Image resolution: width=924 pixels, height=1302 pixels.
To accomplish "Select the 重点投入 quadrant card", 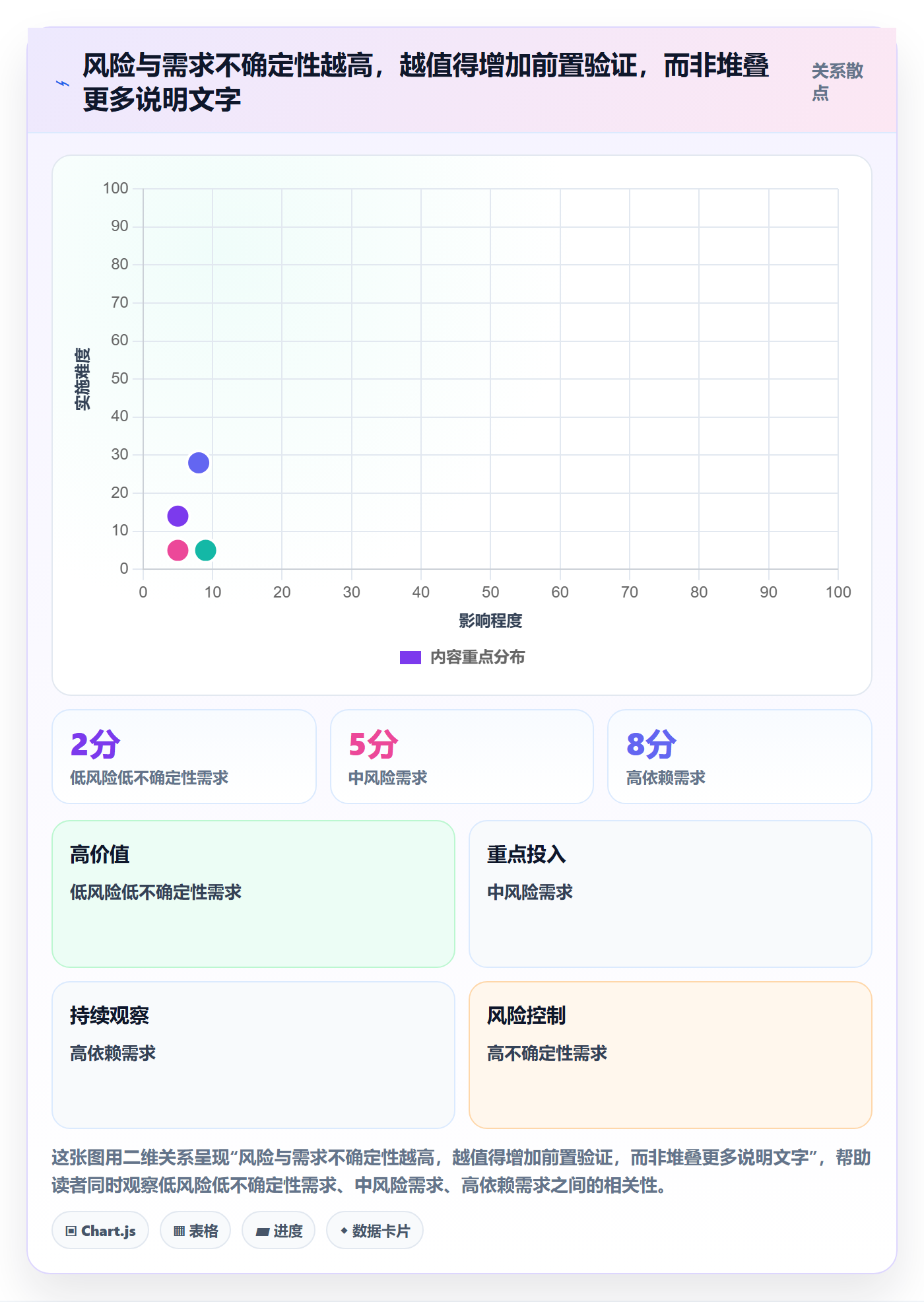I will (x=671, y=894).
